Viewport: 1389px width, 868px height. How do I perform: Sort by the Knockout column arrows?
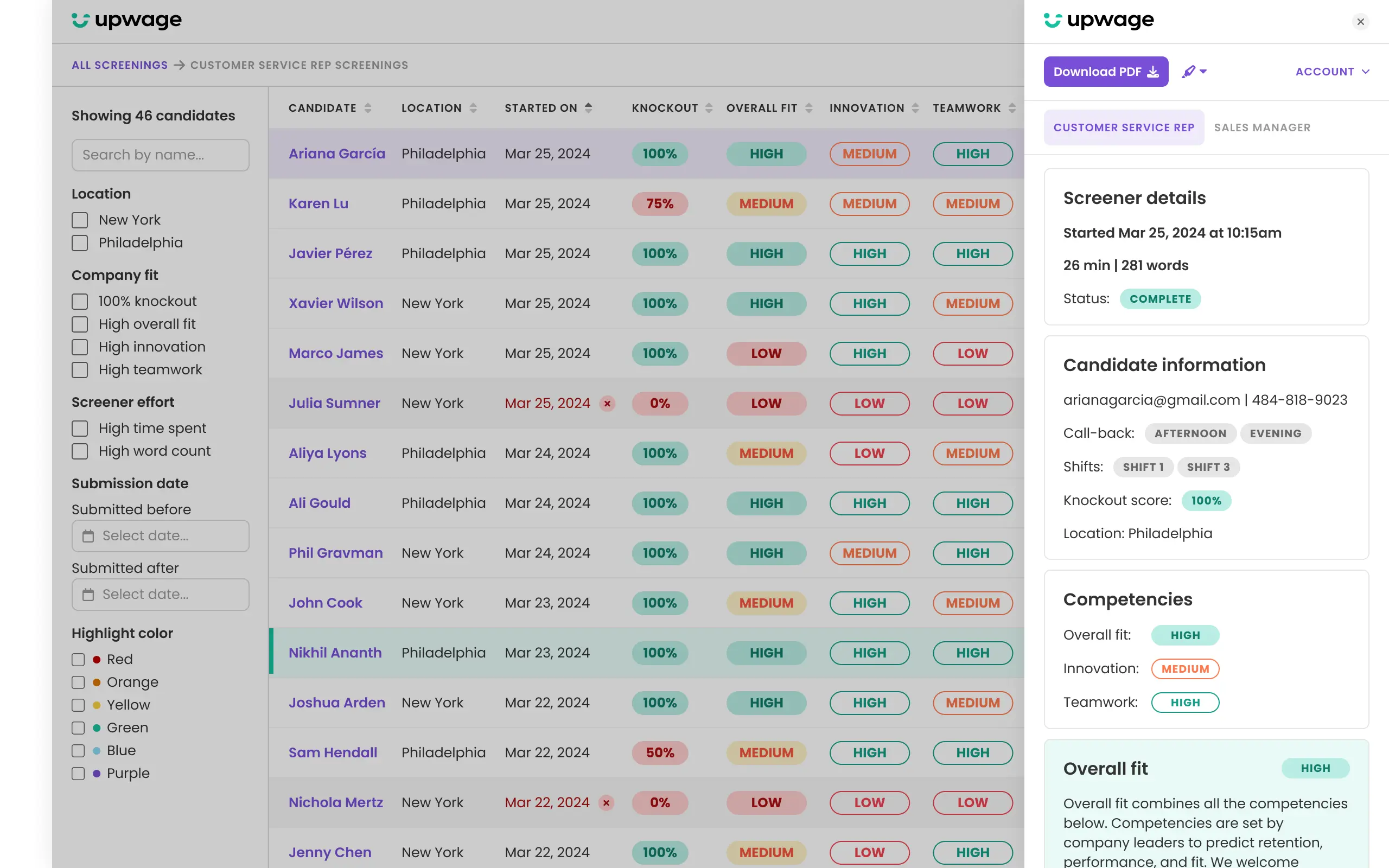[x=709, y=108]
